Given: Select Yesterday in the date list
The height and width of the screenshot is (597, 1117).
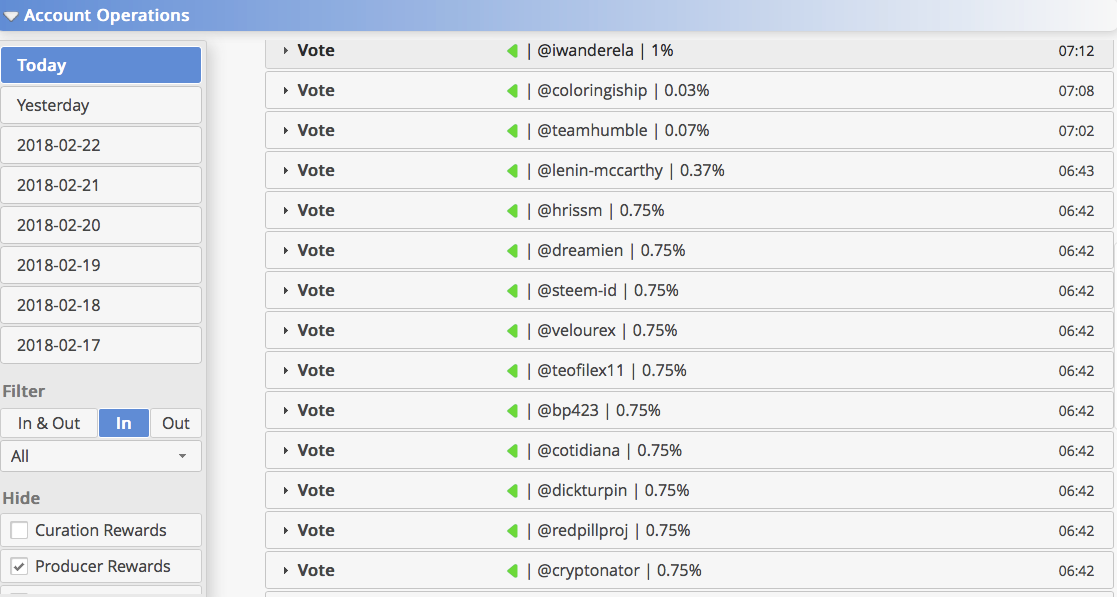Looking at the screenshot, I should [101, 105].
